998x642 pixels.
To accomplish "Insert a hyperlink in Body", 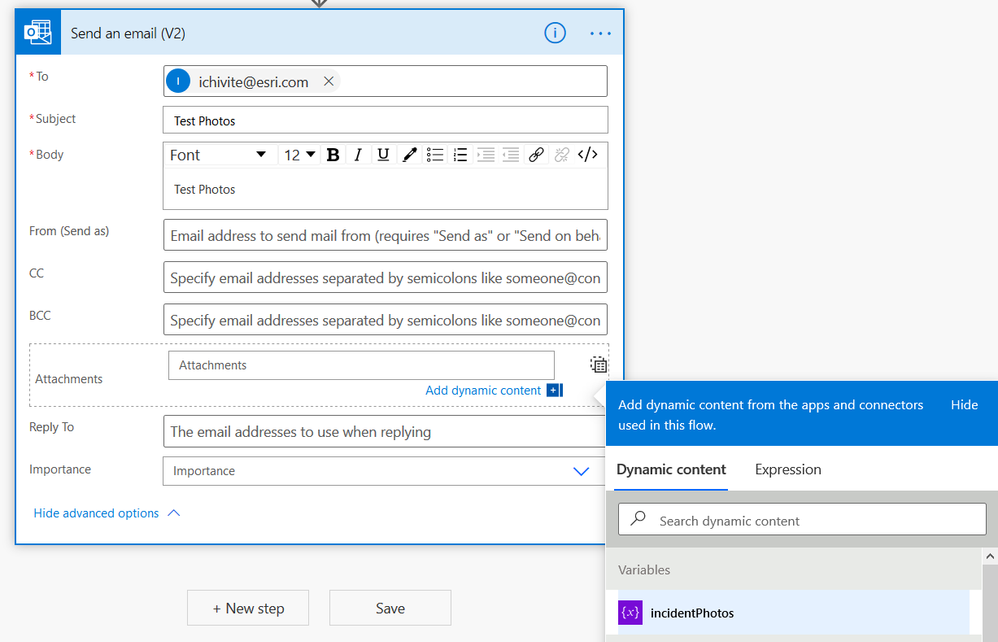I will click(x=536, y=155).
